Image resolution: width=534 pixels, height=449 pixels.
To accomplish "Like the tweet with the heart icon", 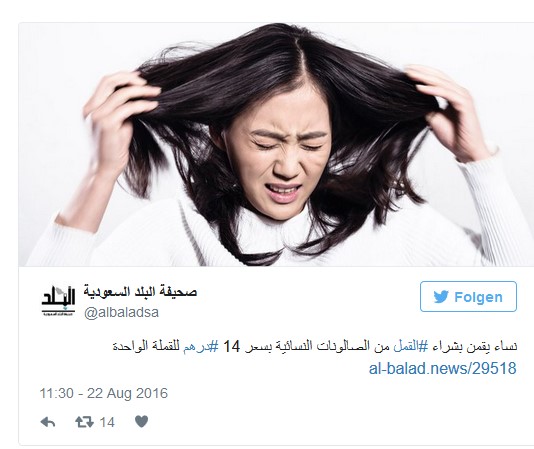I will click(141, 422).
